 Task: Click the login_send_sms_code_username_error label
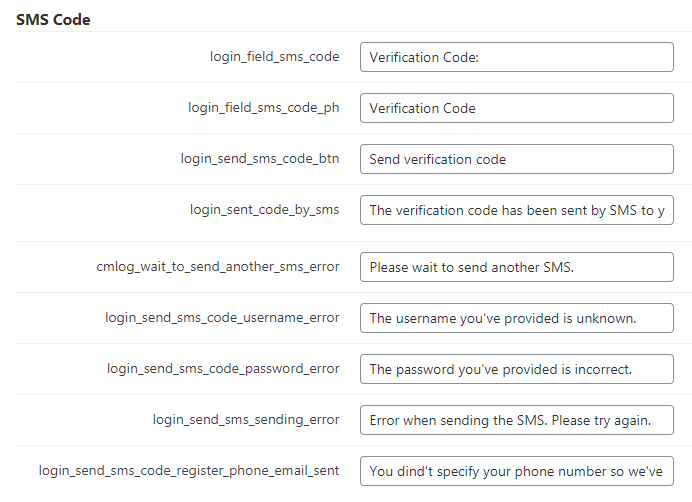(222, 318)
